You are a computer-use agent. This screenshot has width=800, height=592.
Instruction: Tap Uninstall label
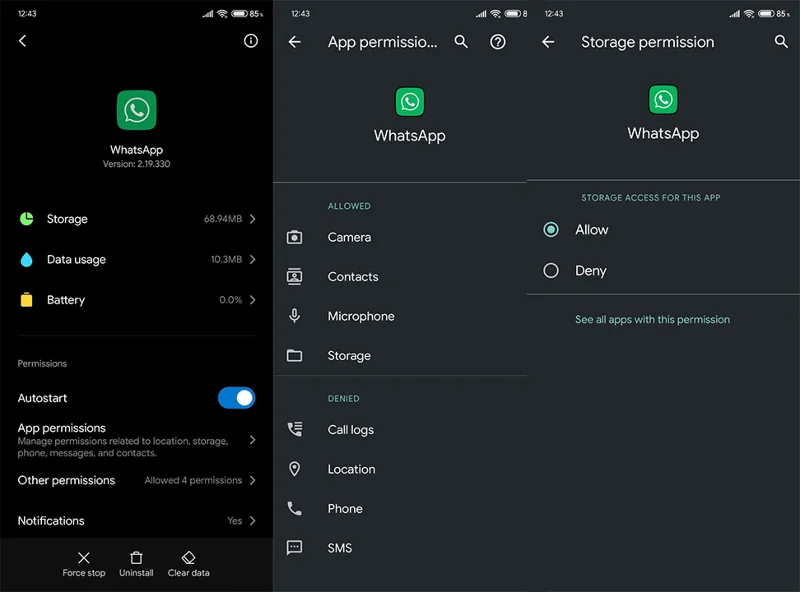(x=136, y=573)
